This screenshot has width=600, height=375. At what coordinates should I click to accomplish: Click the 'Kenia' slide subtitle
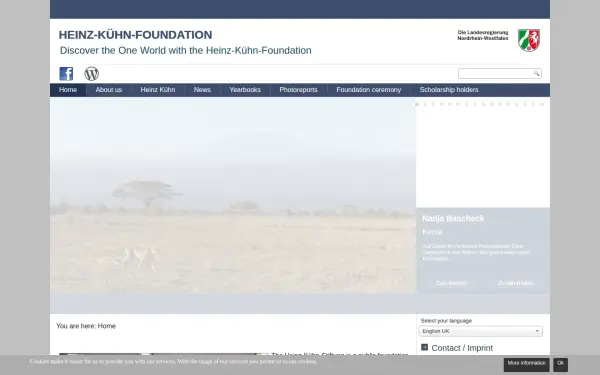tap(432, 232)
